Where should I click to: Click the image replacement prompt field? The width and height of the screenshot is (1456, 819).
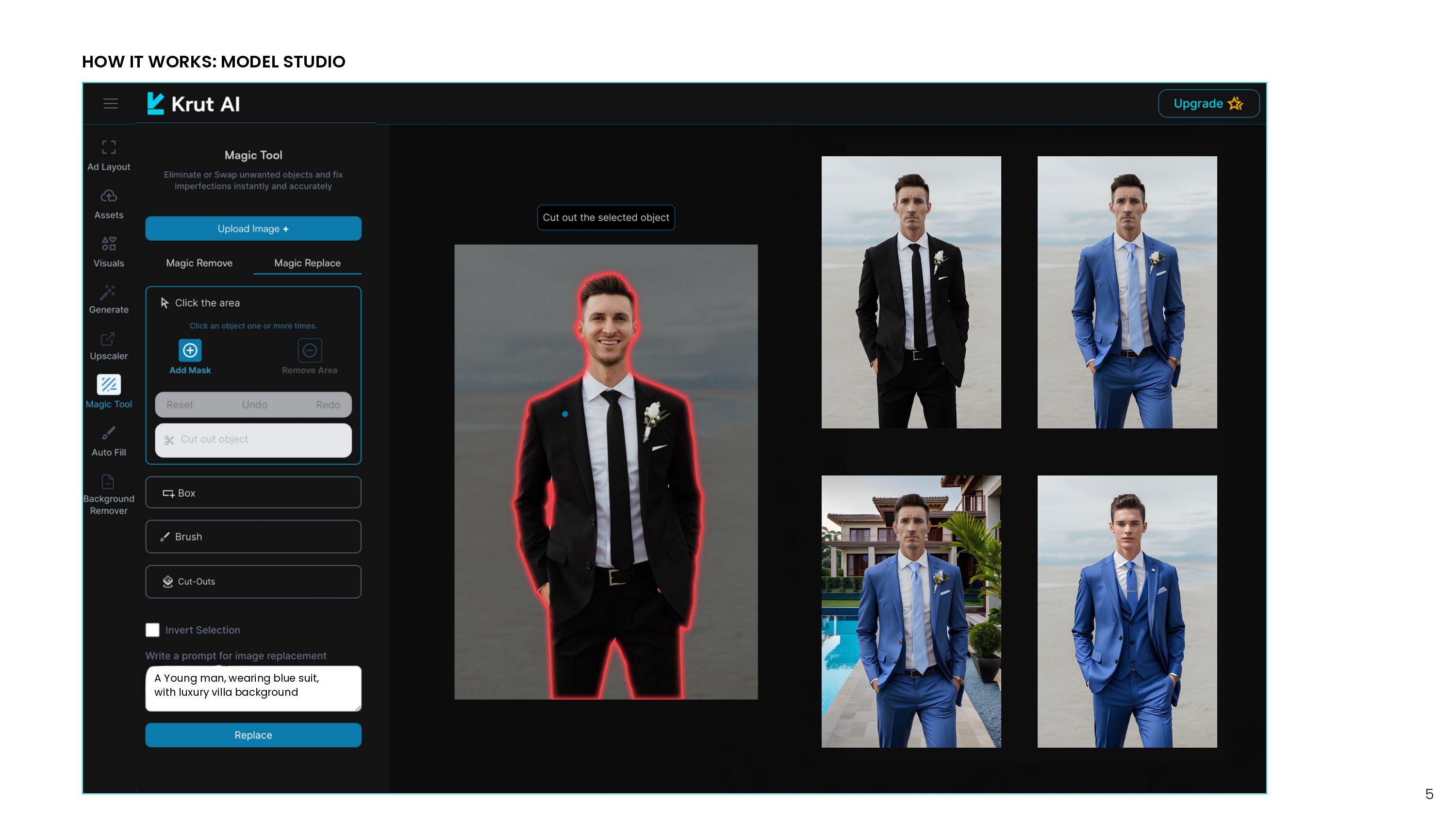coord(253,688)
